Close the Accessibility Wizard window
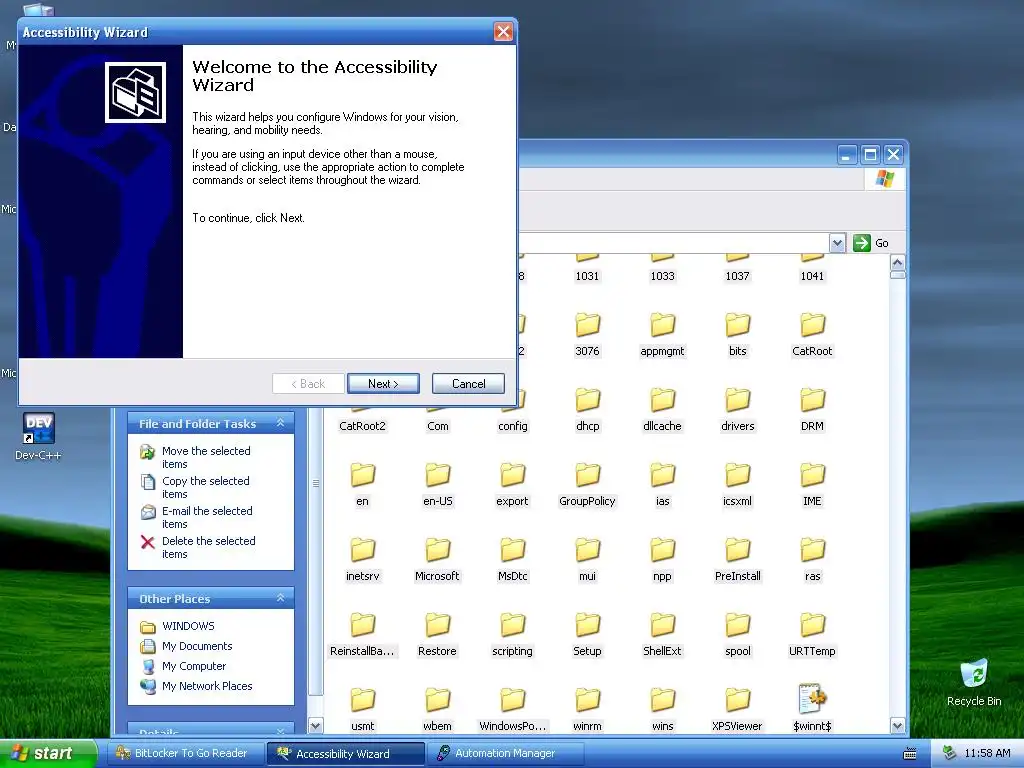 [x=503, y=31]
